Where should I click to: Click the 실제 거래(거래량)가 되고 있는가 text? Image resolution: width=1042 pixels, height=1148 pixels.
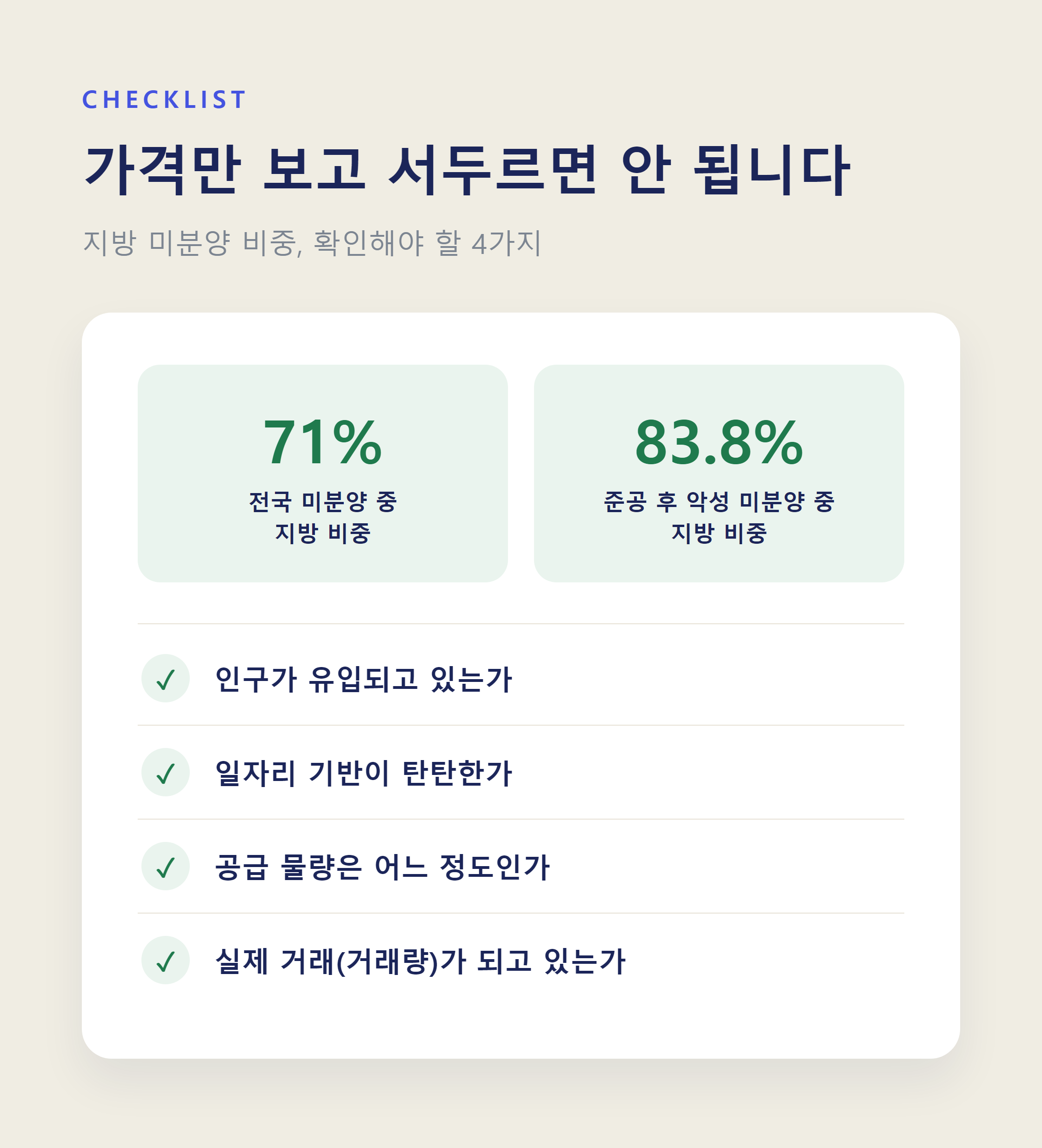[421, 961]
